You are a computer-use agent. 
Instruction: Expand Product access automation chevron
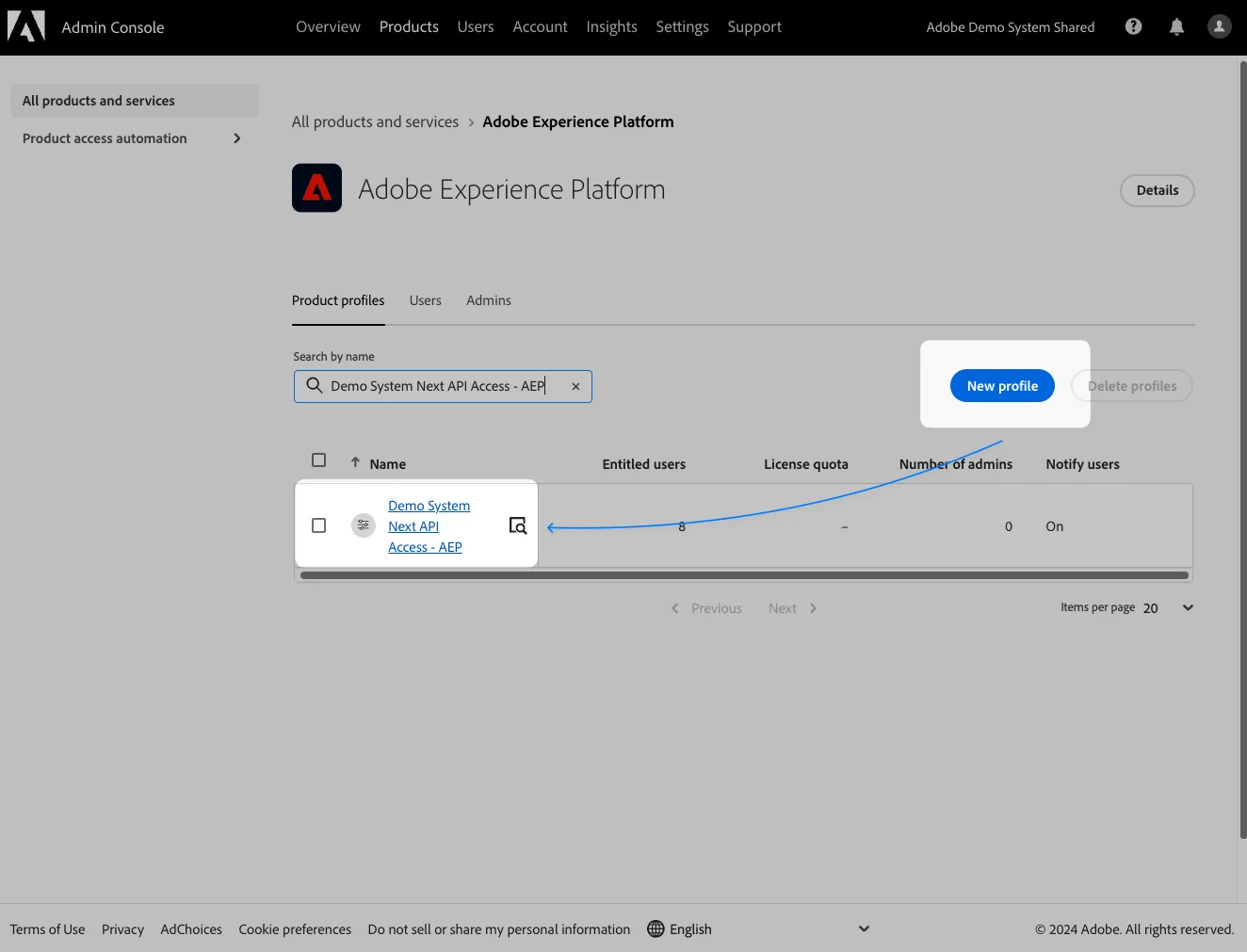237,138
